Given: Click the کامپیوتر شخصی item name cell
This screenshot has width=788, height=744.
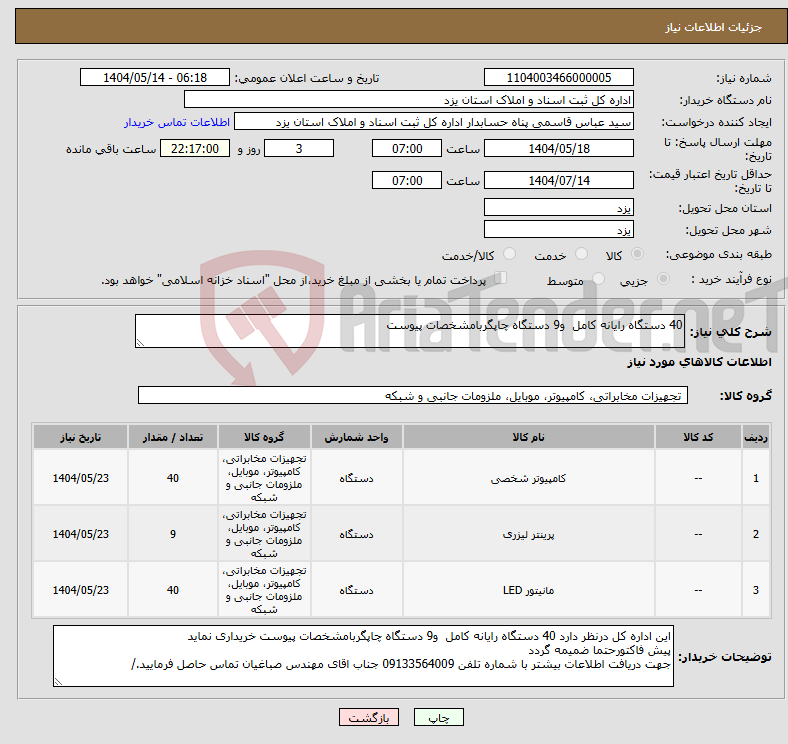Looking at the screenshot, I should [528, 478].
